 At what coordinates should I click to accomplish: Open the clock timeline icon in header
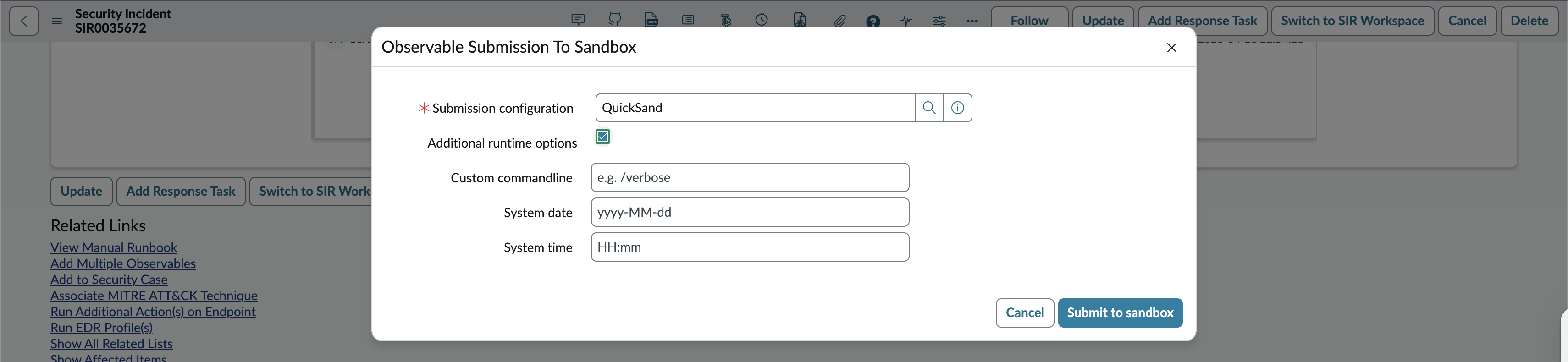pyautogui.click(x=762, y=20)
